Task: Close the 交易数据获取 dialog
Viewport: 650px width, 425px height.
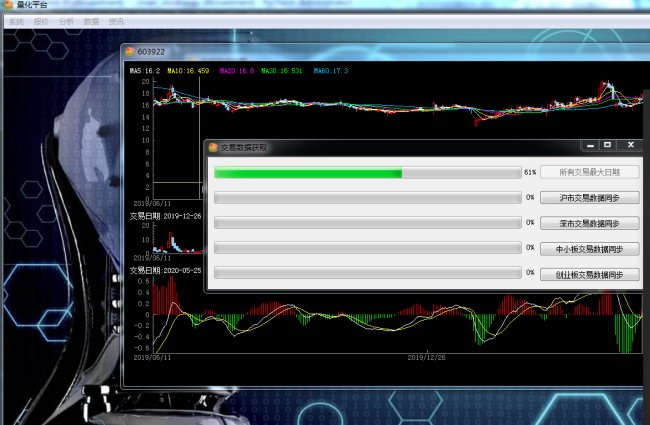Action: pyautogui.click(x=630, y=146)
